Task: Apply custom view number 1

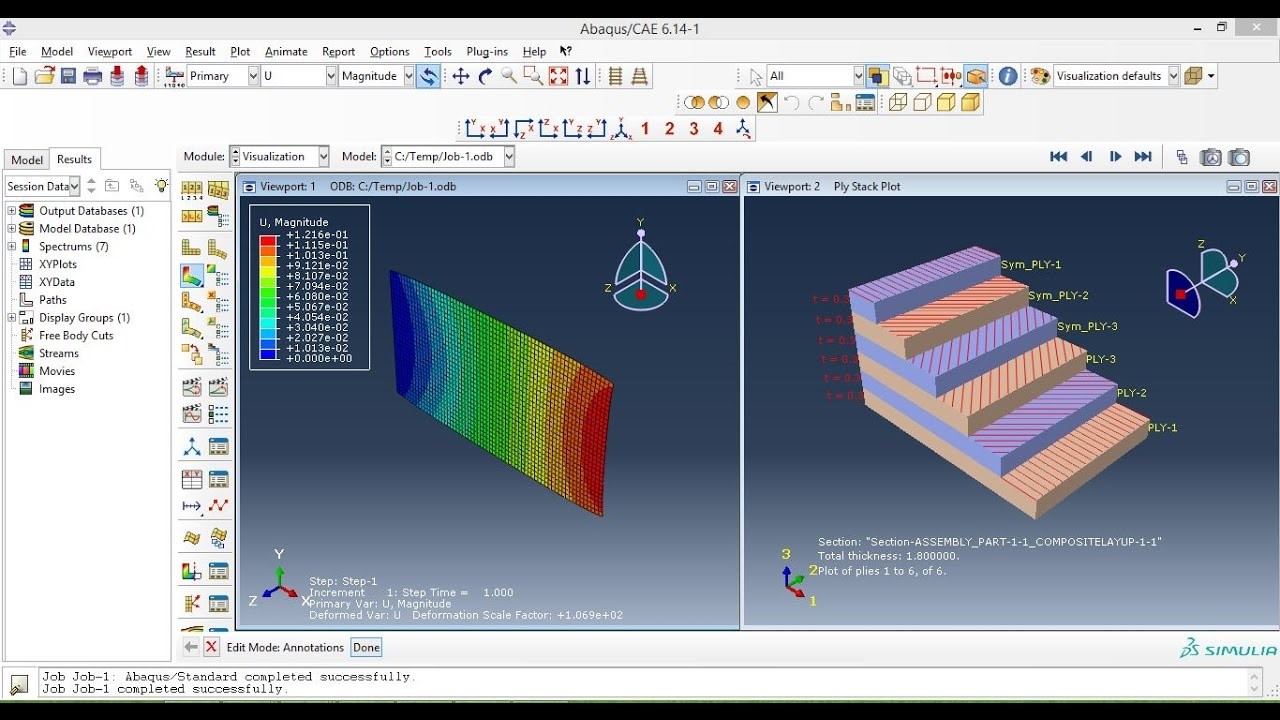Action: tap(646, 129)
